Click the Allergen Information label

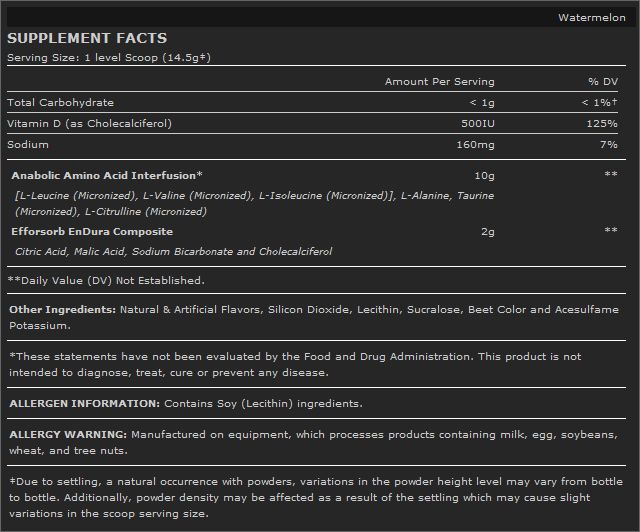(x=83, y=403)
